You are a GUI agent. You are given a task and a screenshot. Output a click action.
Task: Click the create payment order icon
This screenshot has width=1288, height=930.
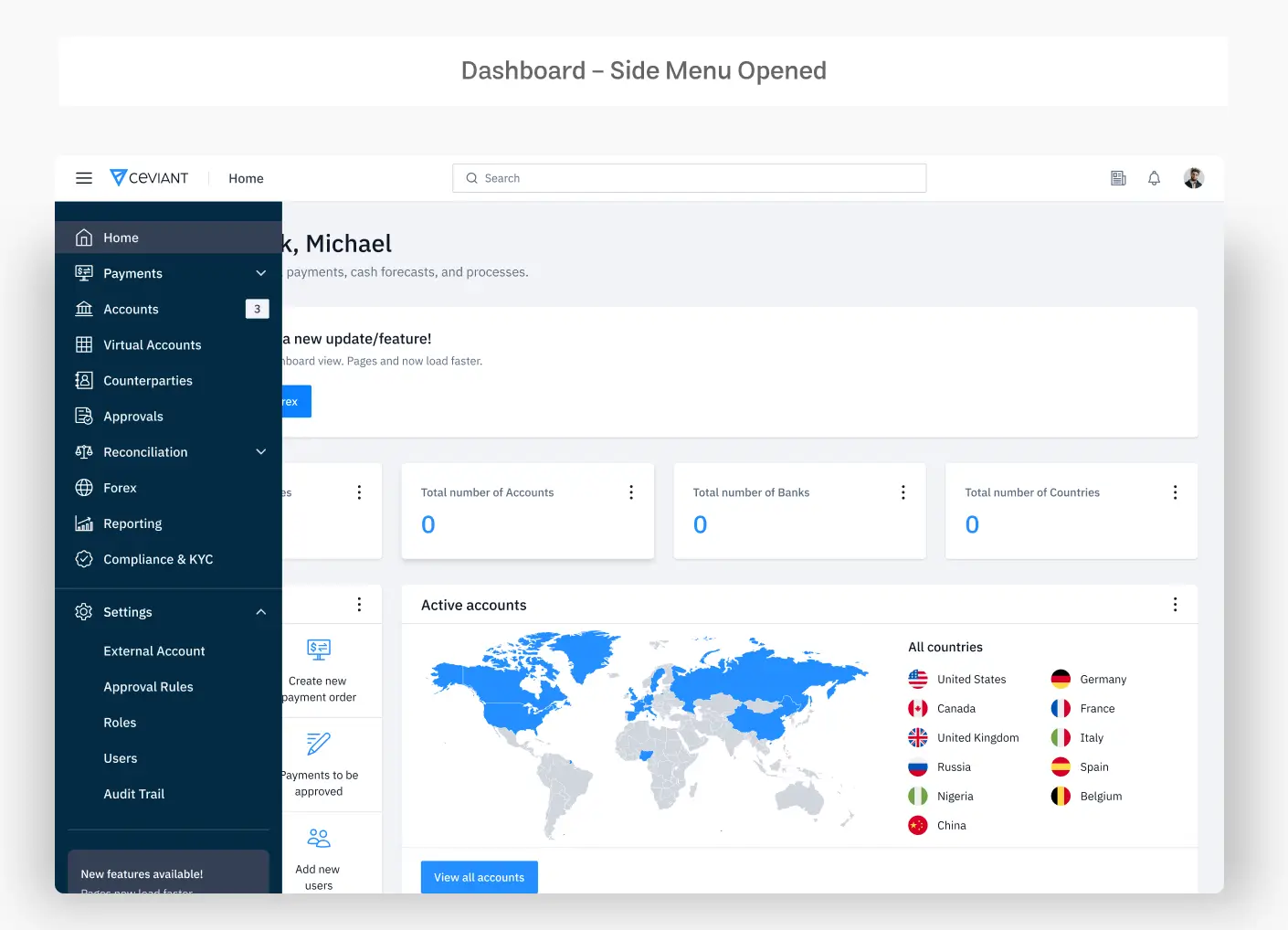[319, 650]
